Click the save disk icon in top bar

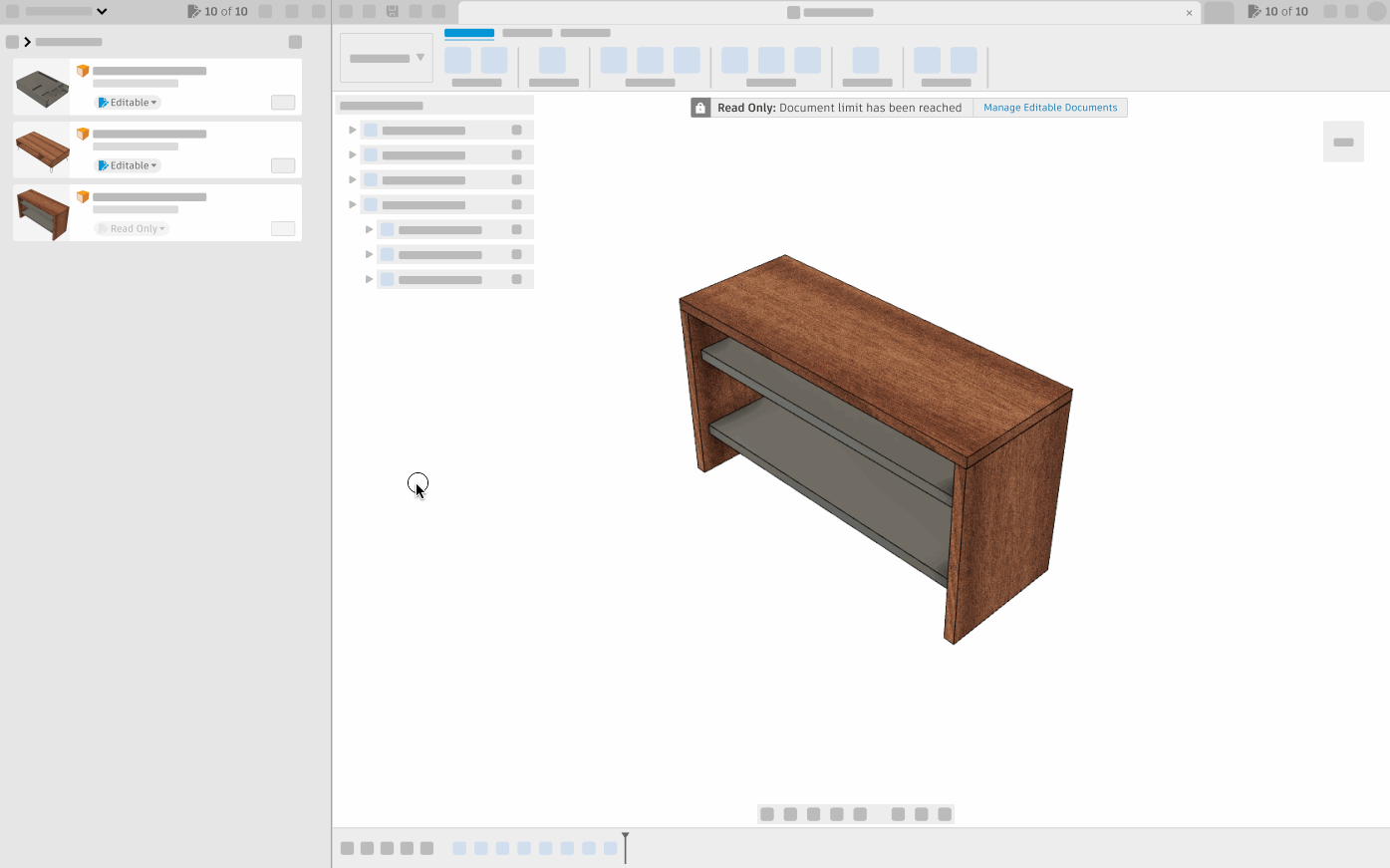(x=393, y=12)
